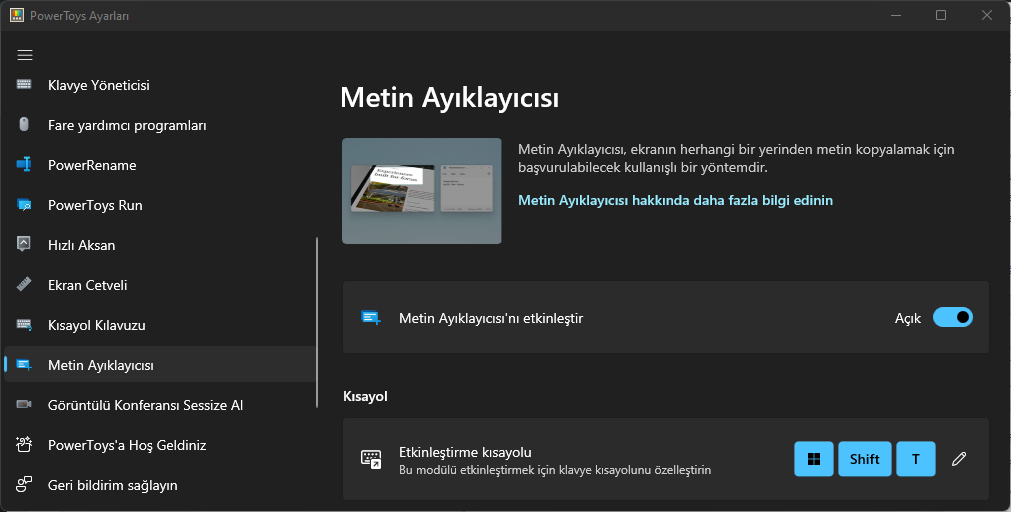Click the Kısayol section heading
Screen dimensions: 1011x512
click(365, 396)
